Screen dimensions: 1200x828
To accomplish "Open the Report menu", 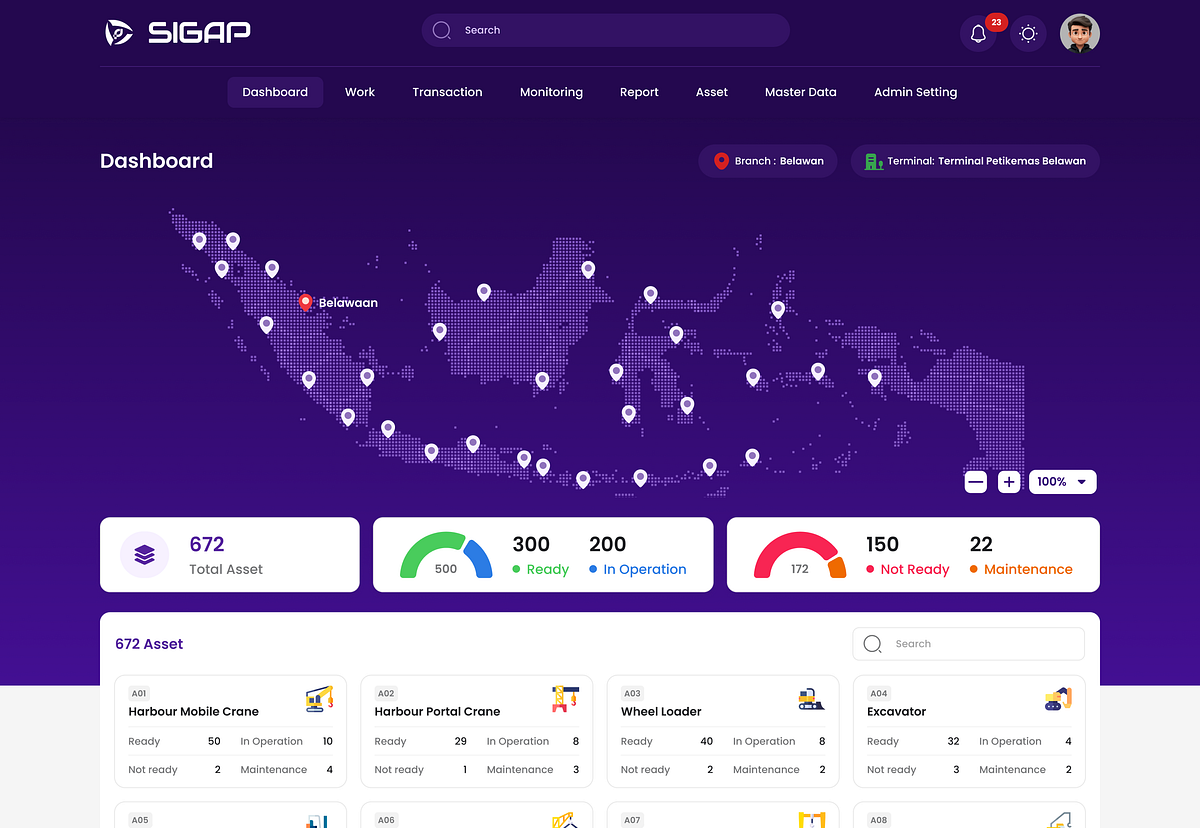I will [639, 92].
